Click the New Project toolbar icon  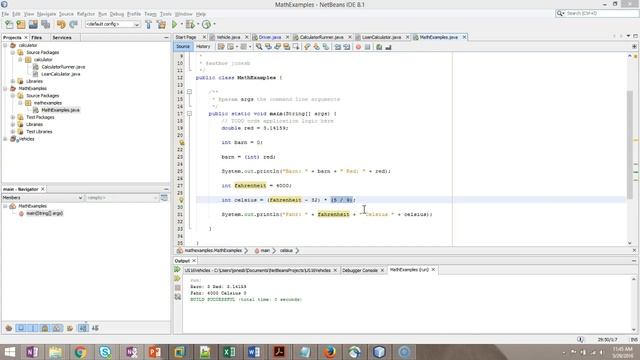coord(21,24)
